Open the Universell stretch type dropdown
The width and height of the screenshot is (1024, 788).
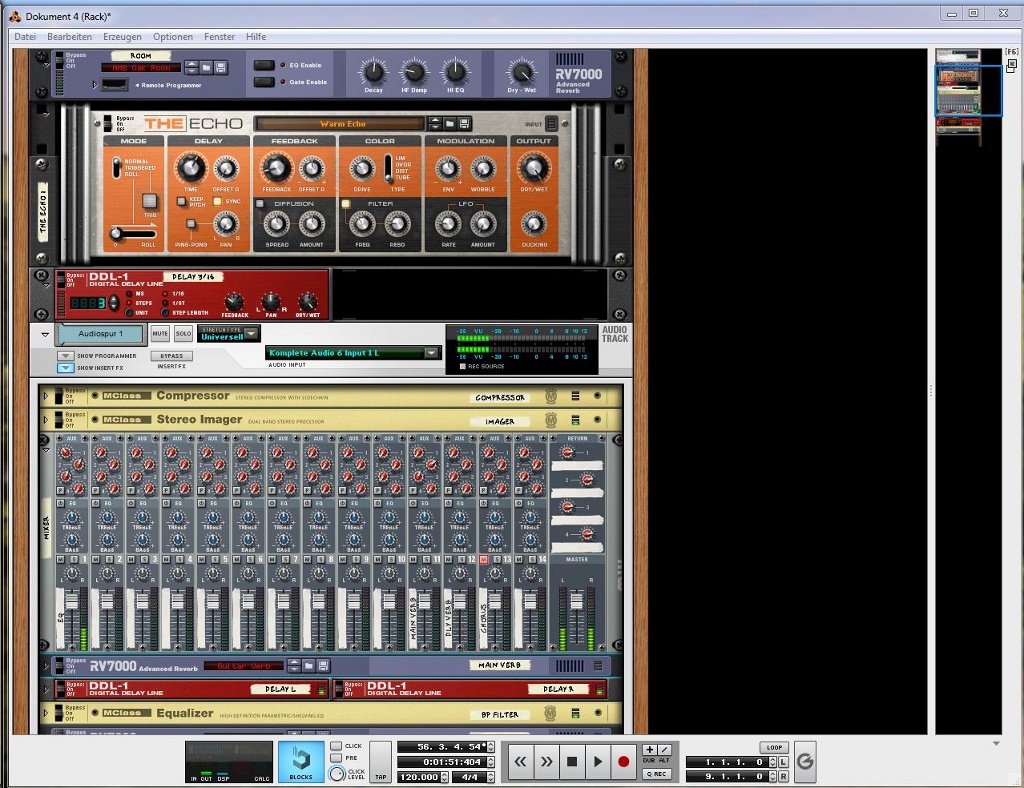[250, 333]
